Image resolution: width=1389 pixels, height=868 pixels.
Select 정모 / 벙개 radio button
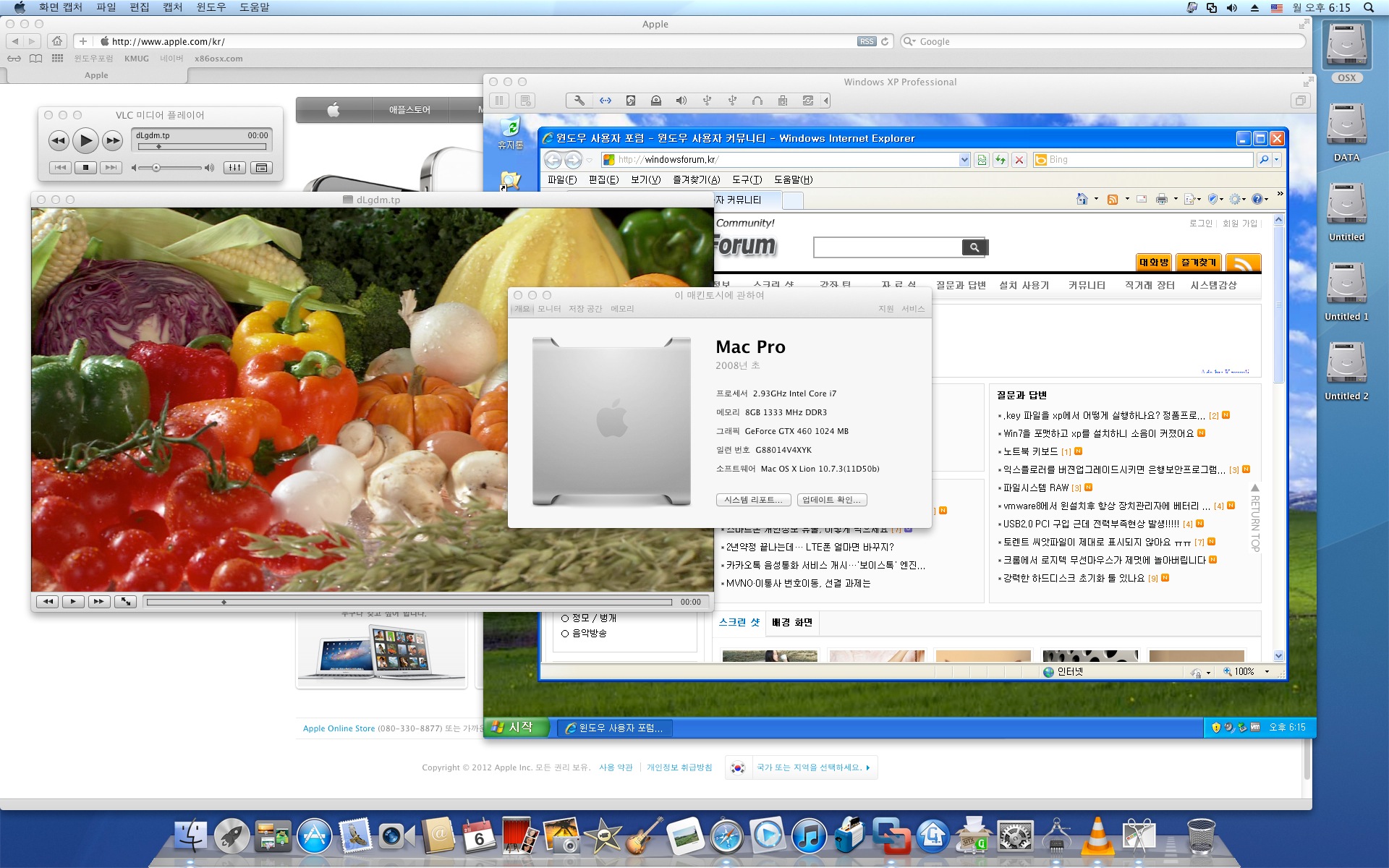(565, 618)
